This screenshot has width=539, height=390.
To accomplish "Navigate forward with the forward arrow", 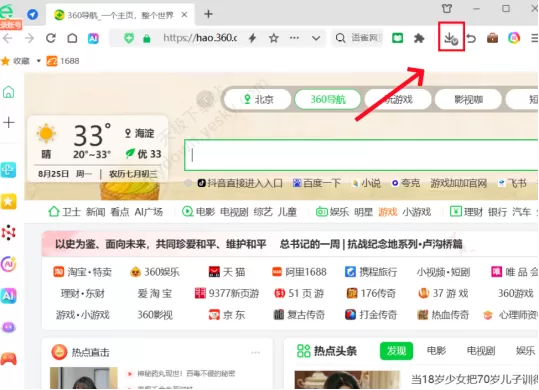I will [x=30, y=38].
